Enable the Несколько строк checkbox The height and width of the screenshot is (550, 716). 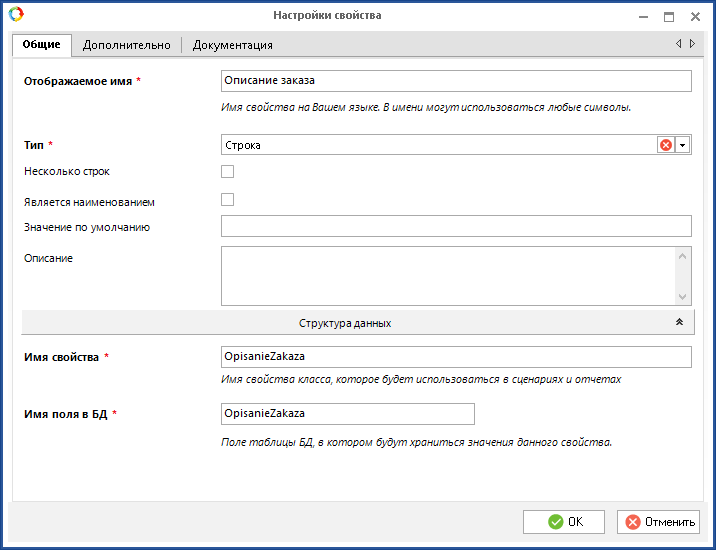click(x=227, y=172)
